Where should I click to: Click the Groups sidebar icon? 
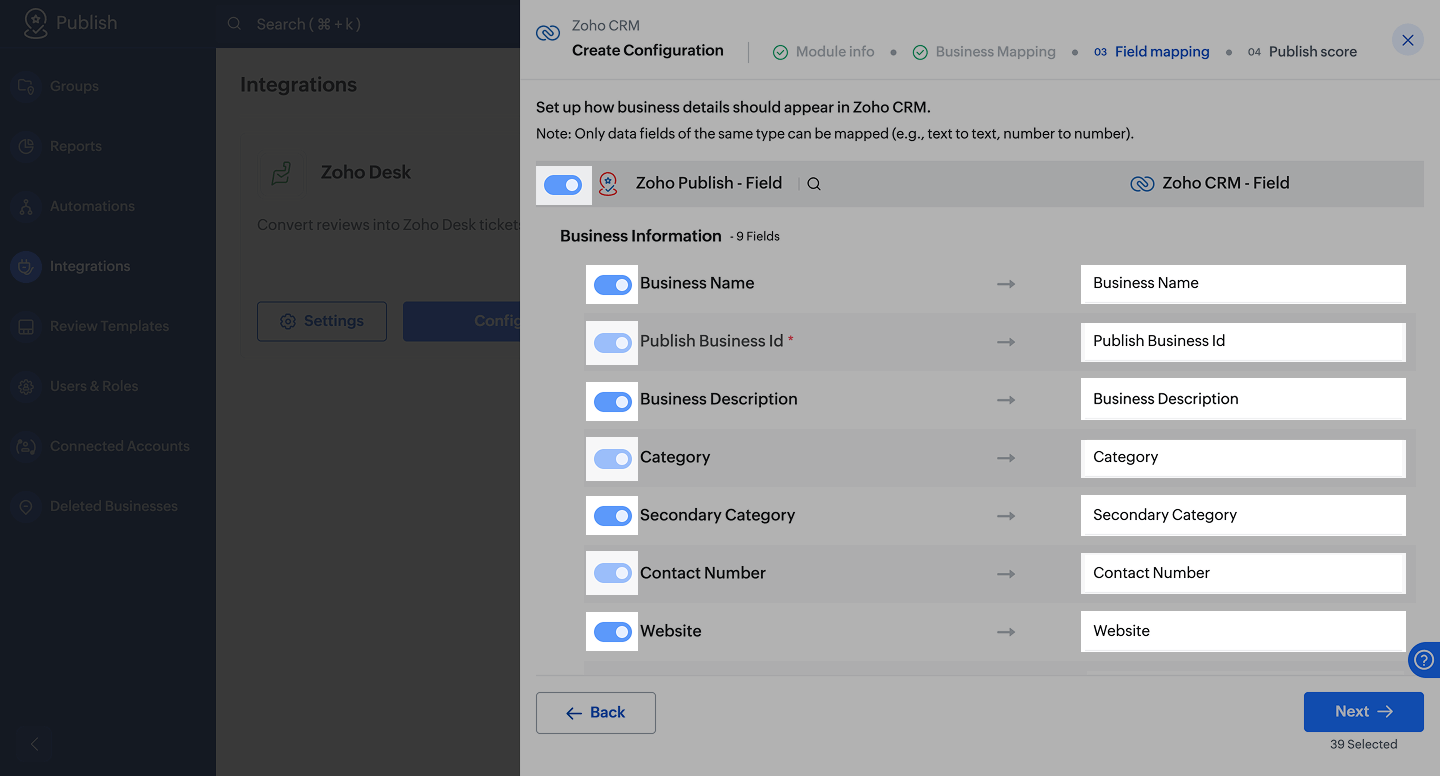pyautogui.click(x=27, y=86)
